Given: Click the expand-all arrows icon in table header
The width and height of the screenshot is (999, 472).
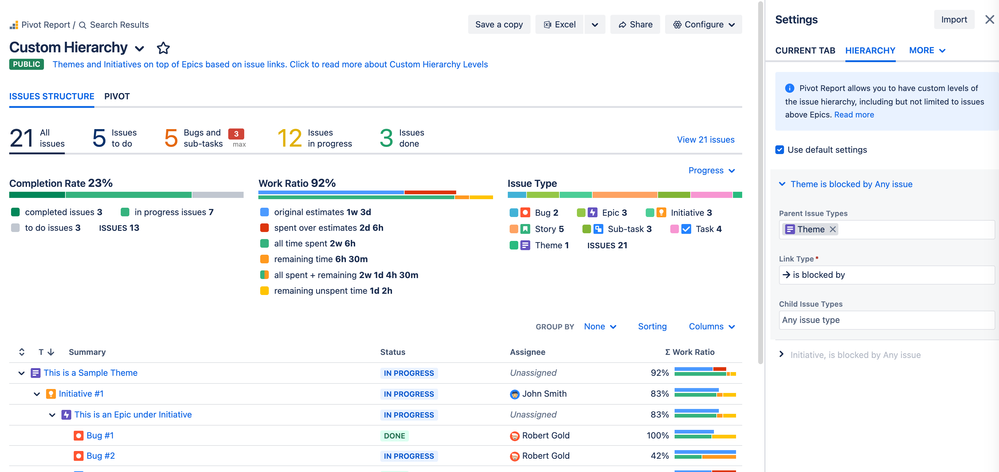Looking at the screenshot, I should pyautogui.click(x=22, y=352).
